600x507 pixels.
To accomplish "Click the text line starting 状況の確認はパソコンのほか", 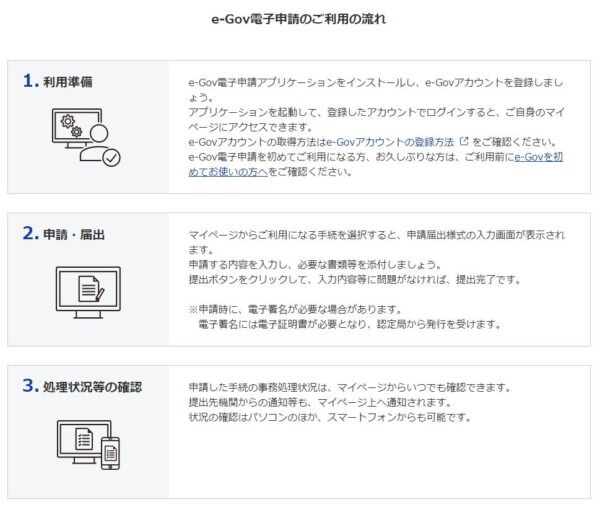I will (330, 417).
